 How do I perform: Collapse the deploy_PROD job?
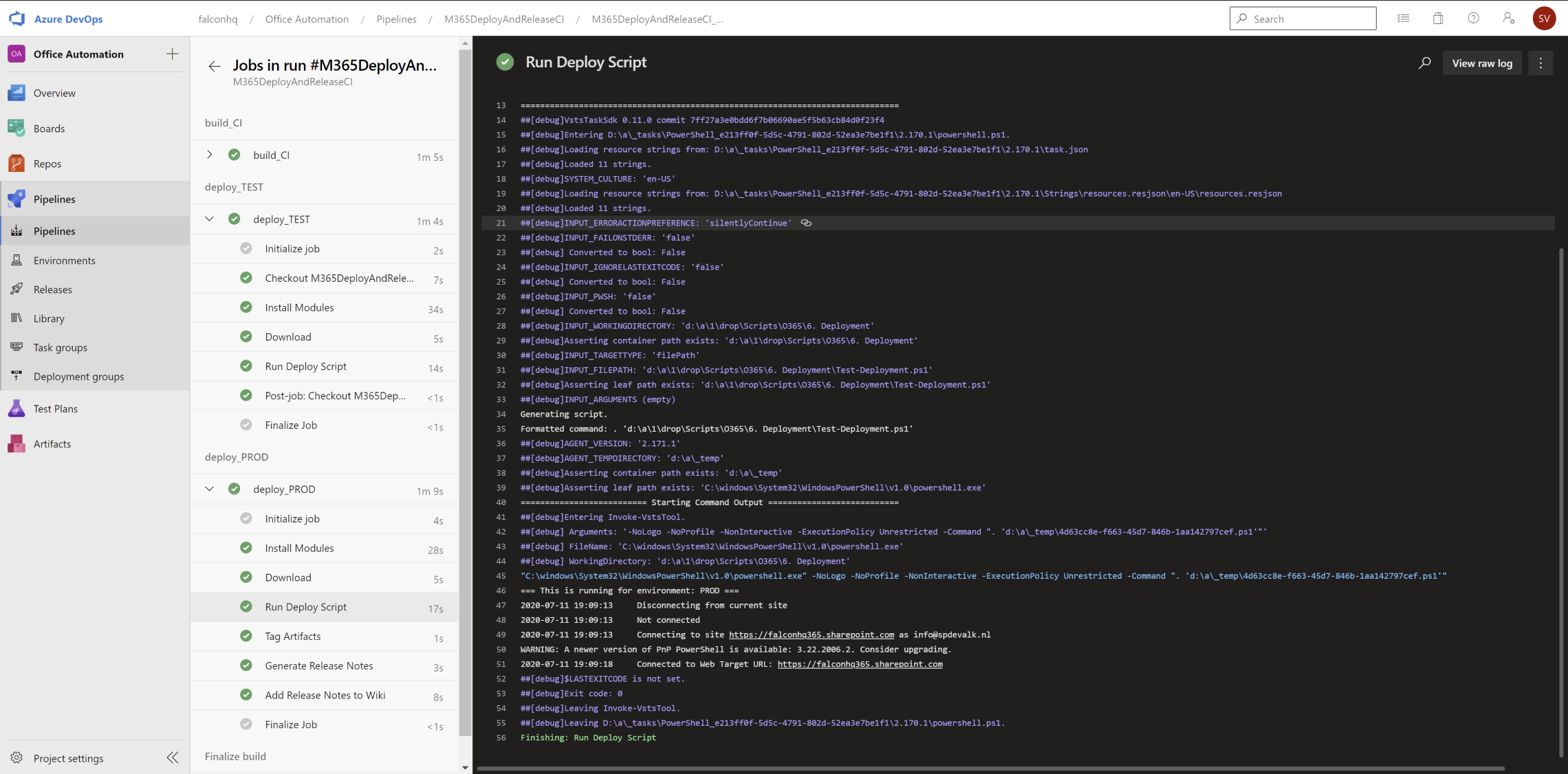coord(210,489)
